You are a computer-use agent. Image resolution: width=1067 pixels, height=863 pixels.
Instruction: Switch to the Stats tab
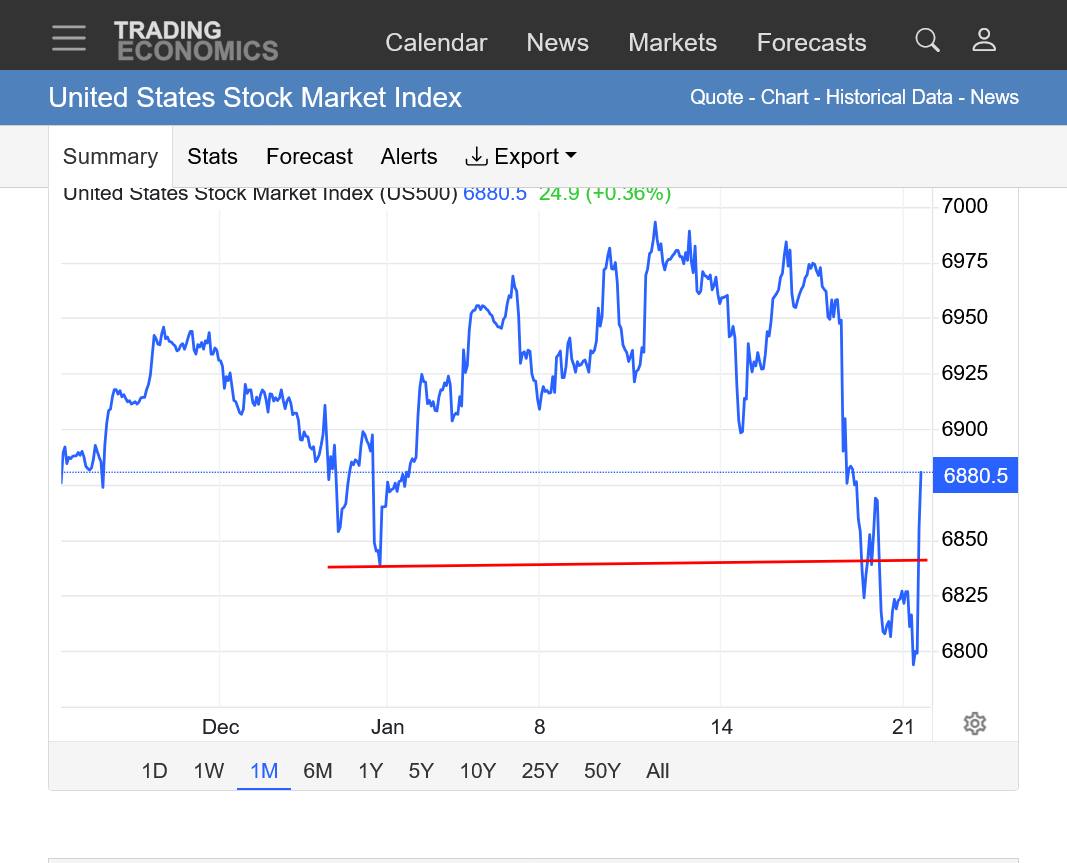click(x=212, y=157)
